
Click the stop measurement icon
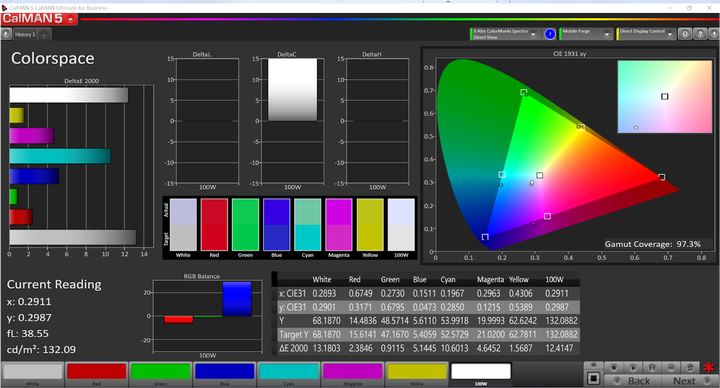(614, 367)
